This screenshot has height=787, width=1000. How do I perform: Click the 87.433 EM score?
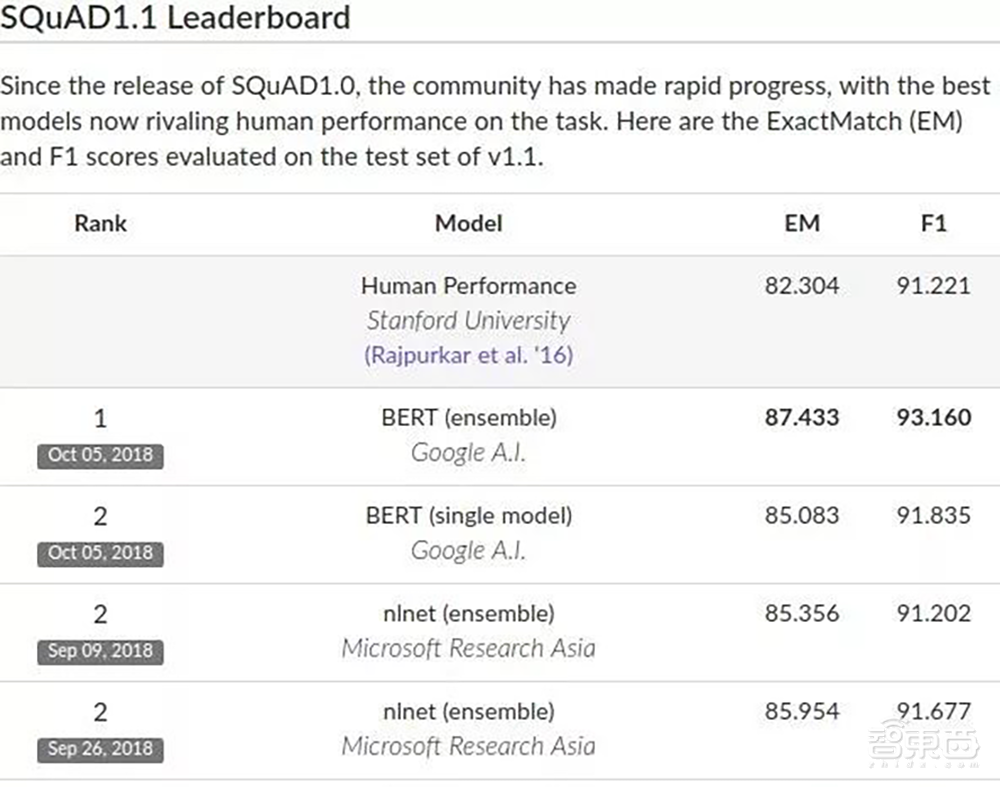point(802,417)
